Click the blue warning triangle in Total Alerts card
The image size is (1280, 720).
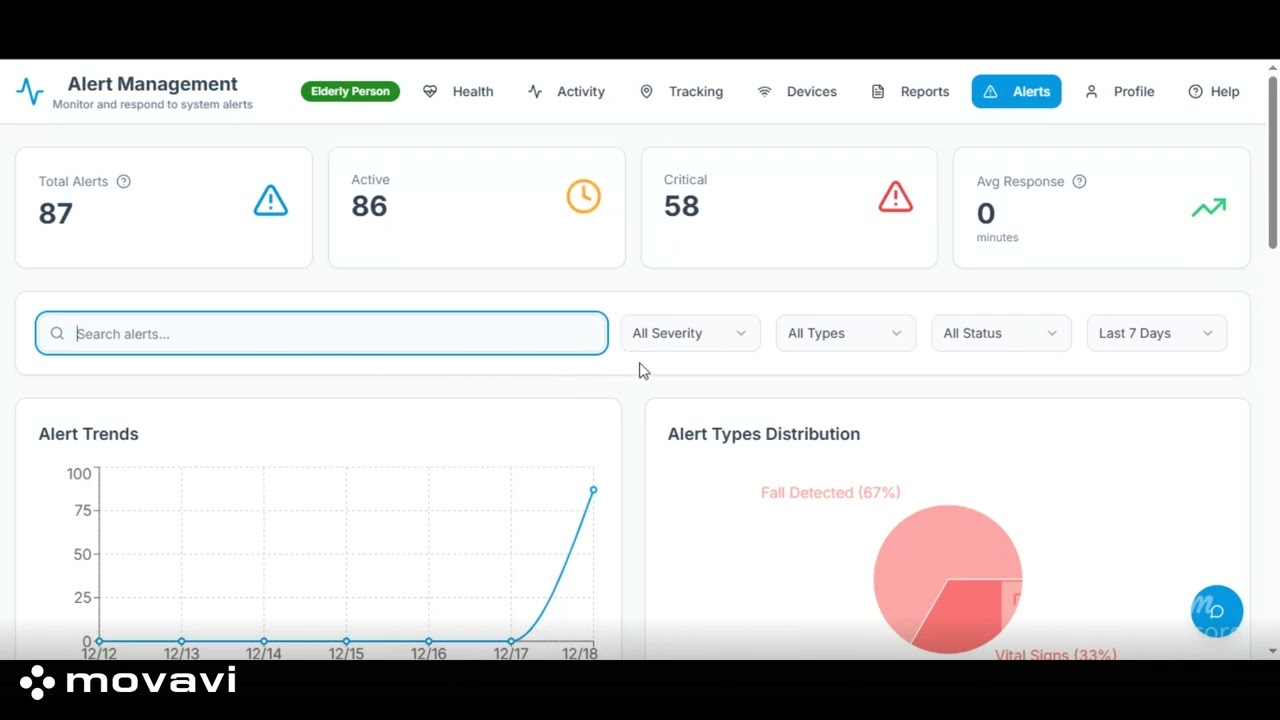tap(271, 201)
